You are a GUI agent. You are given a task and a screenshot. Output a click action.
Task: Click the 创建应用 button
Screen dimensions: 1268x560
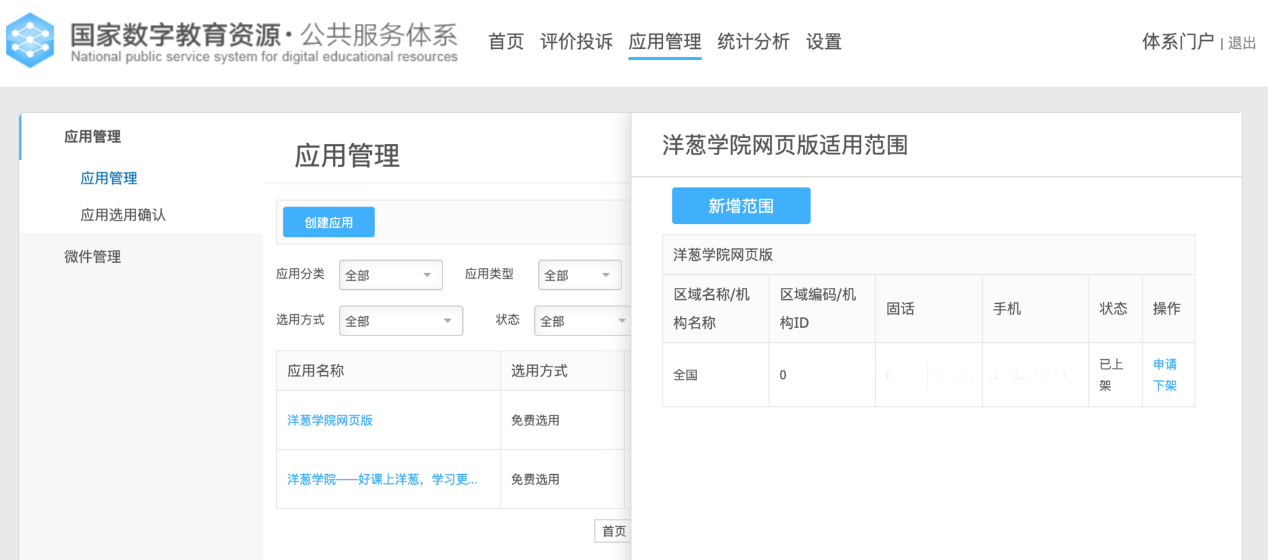tap(328, 222)
